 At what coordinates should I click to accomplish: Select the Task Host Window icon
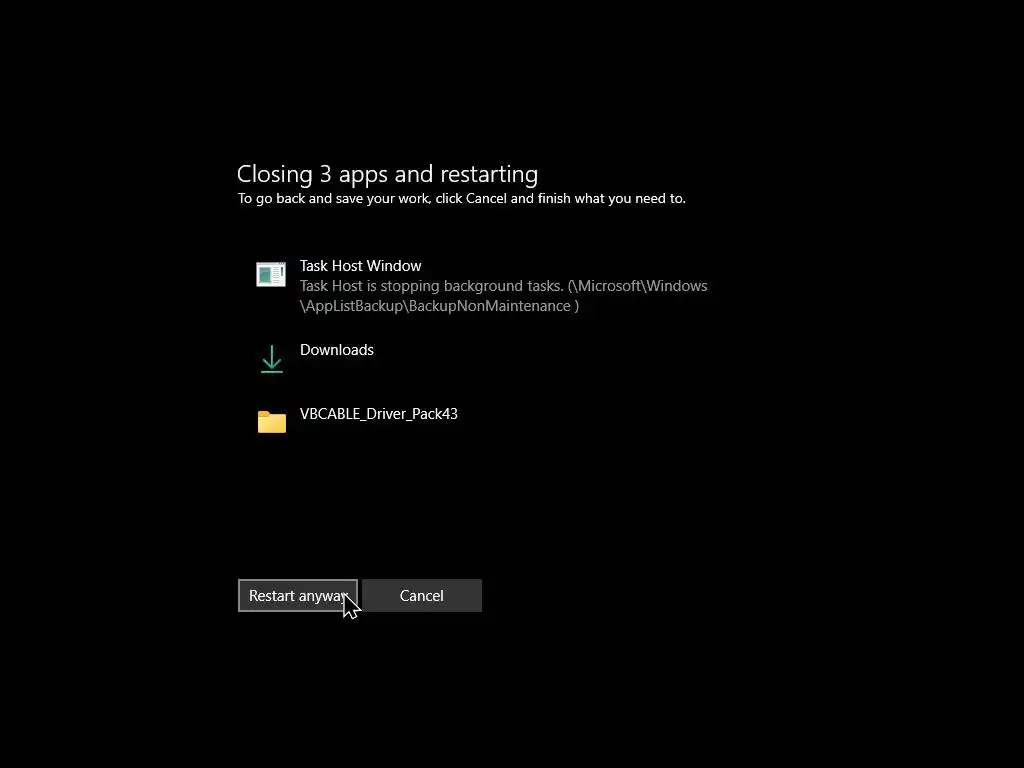click(271, 274)
